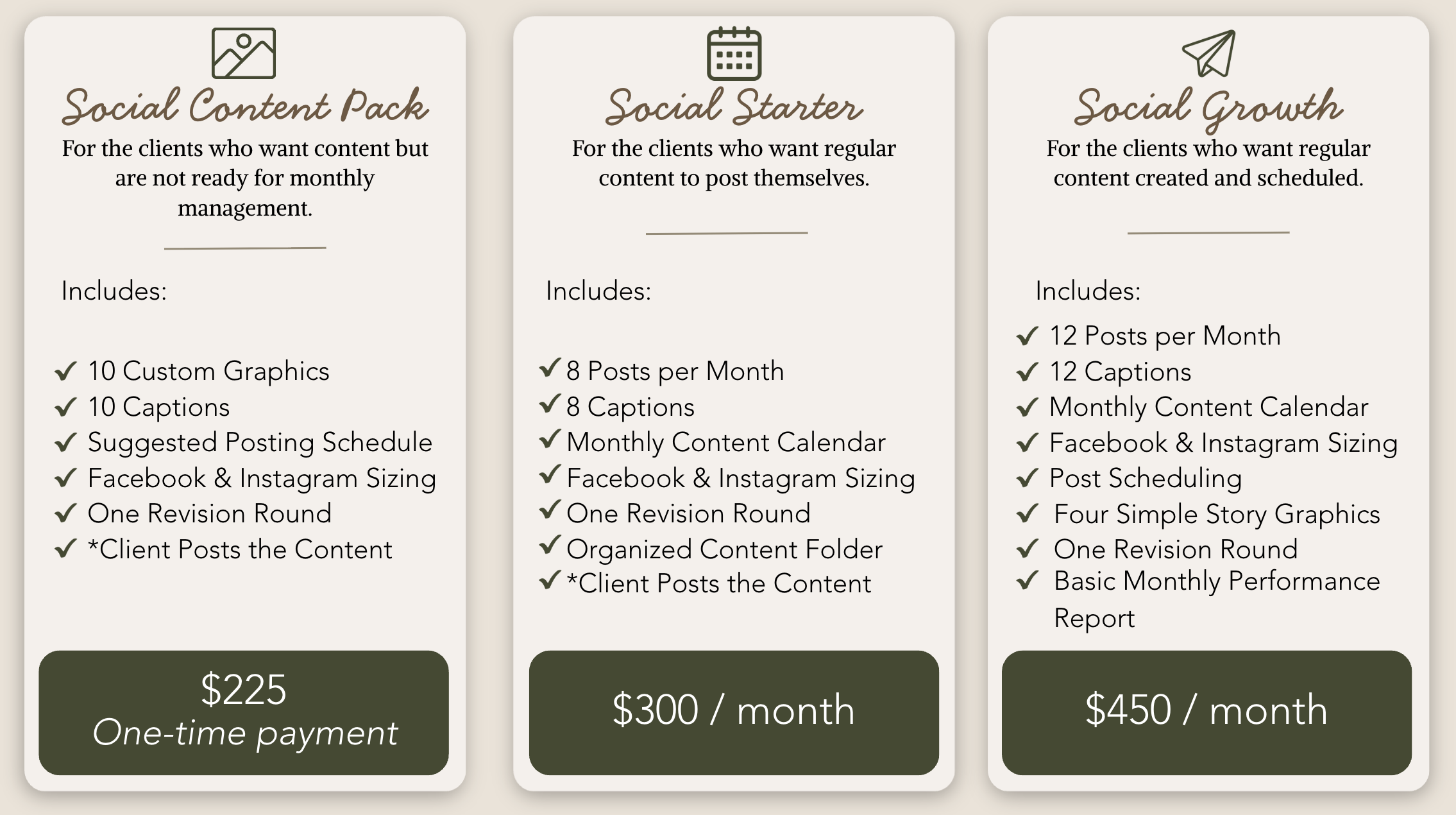This screenshot has width=1456, height=815.
Task: Click the checkmark beside Suggested Posting Schedule
Action: click(x=66, y=442)
